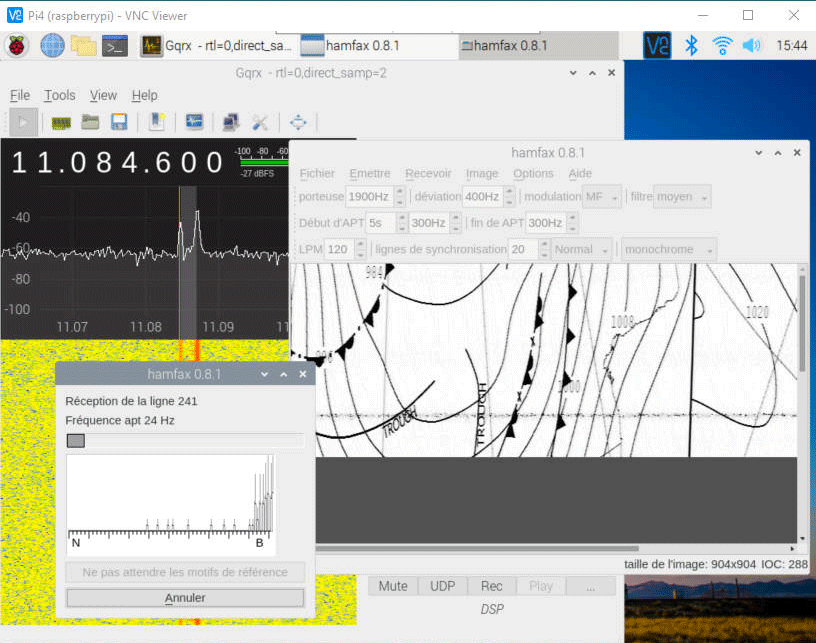816x643 pixels.
Task: Expand the monochrome color mode dropdown
Action: (x=669, y=249)
